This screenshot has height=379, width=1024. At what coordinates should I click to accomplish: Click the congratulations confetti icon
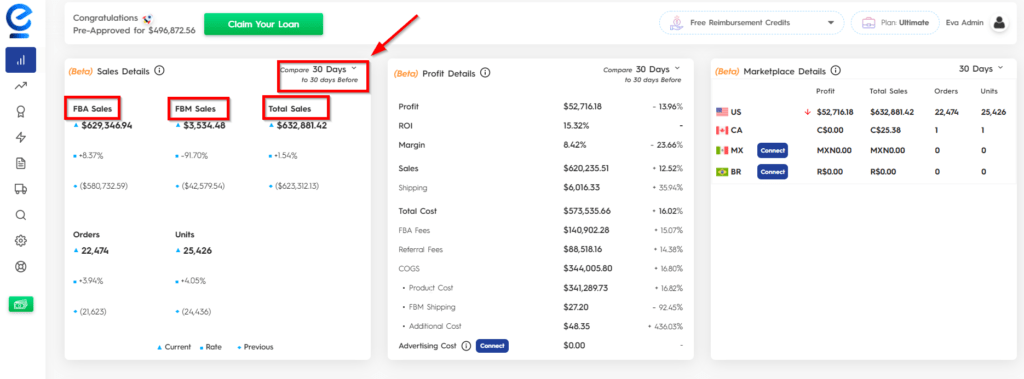pos(147,18)
